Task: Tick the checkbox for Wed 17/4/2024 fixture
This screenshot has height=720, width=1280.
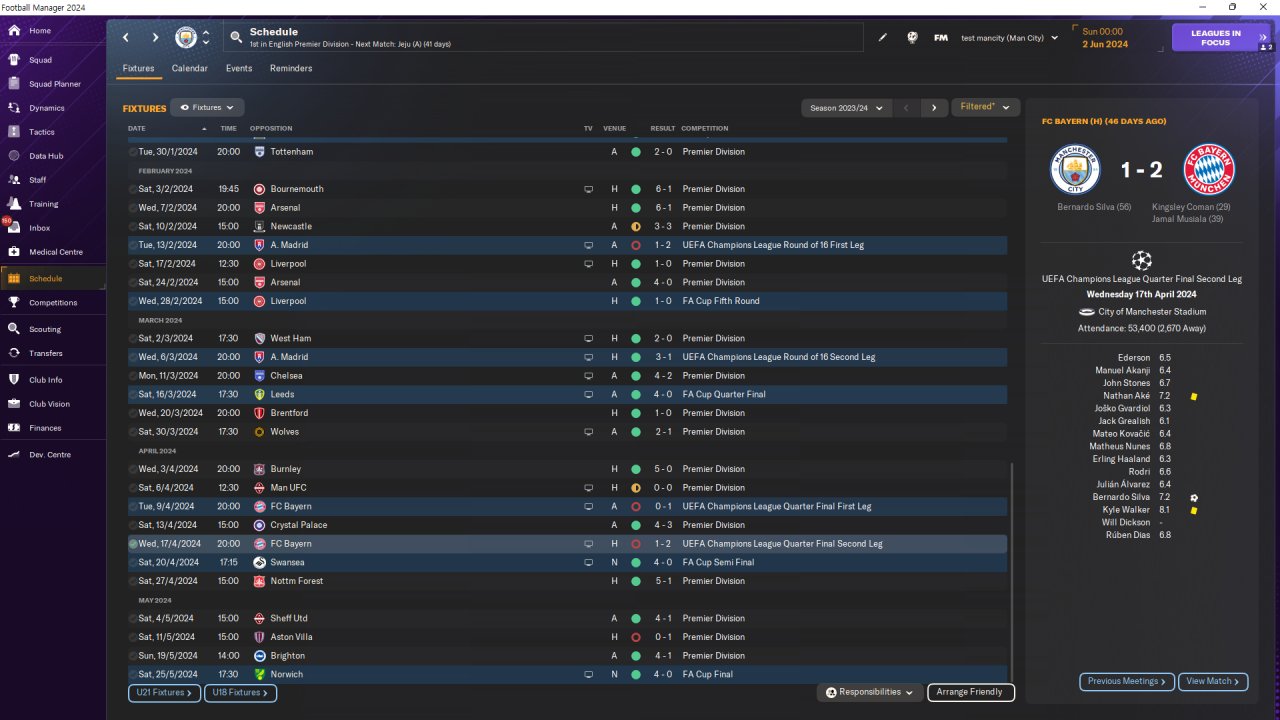Action: point(133,544)
